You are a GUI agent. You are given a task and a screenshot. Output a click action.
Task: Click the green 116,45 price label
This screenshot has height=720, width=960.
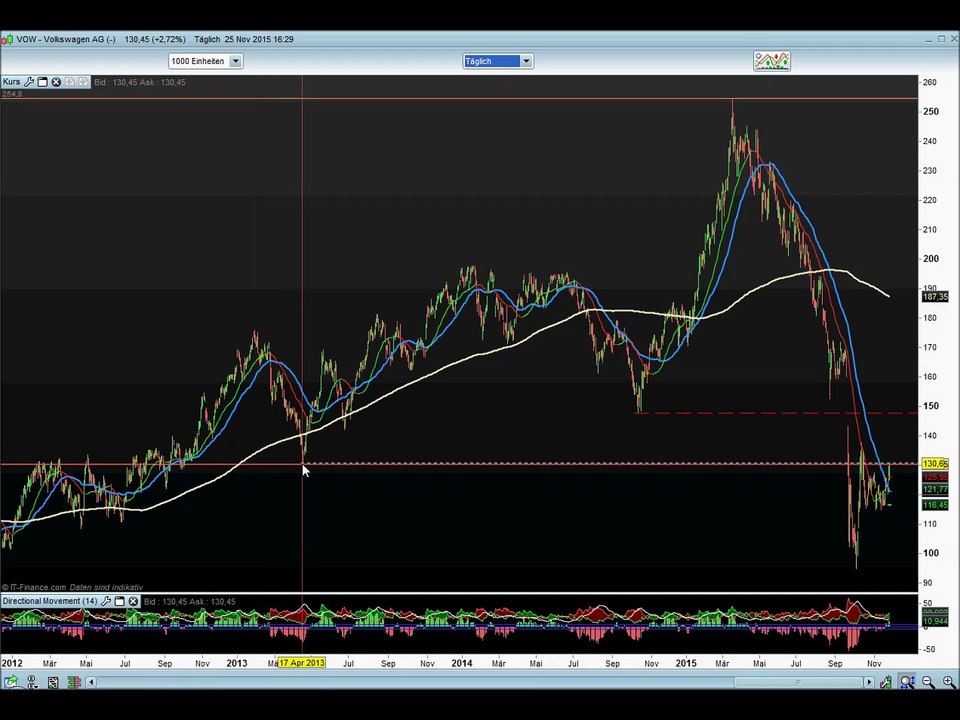(935, 505)
